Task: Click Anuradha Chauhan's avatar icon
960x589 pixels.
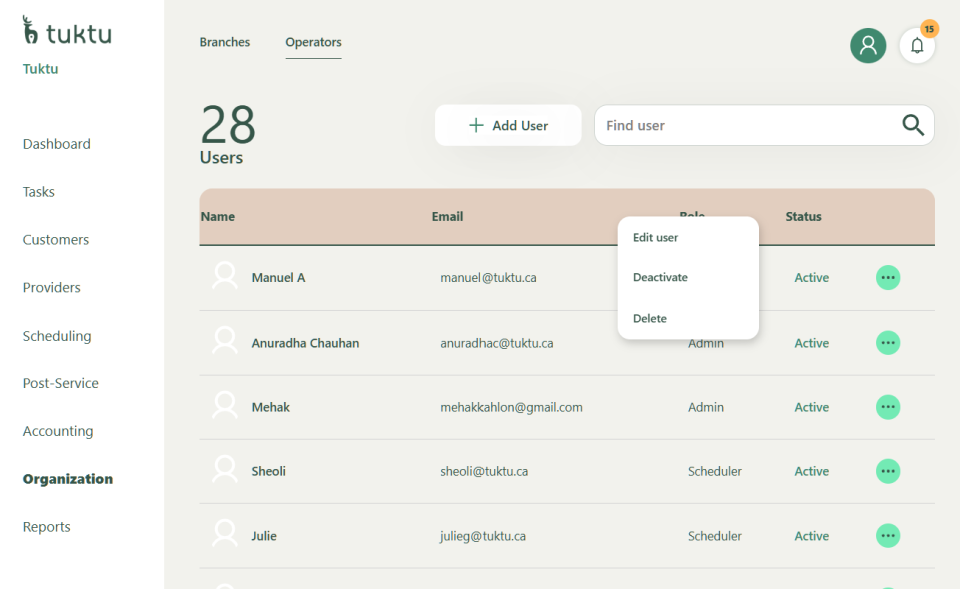Action: click(x=225, y=342)
